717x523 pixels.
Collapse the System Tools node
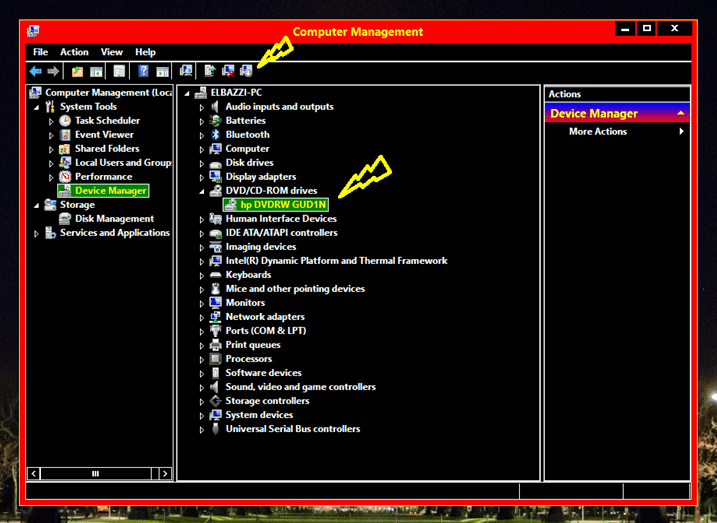37,107
